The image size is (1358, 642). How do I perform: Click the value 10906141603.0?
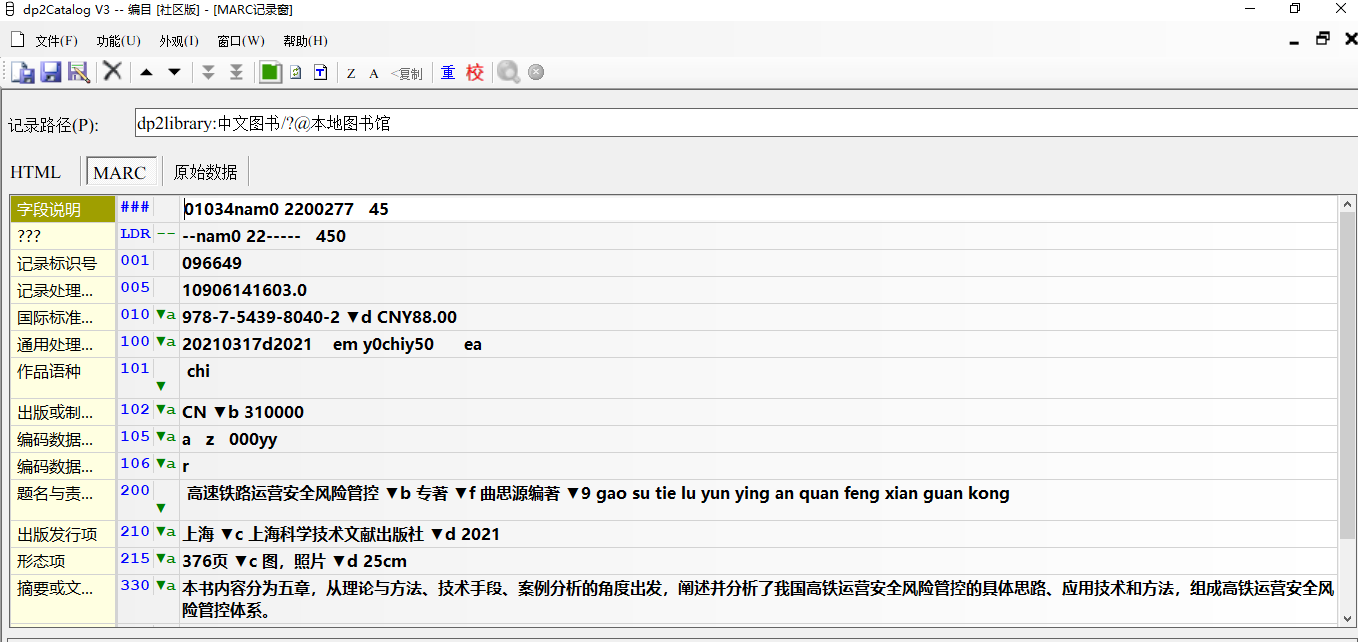coord(244,290)
